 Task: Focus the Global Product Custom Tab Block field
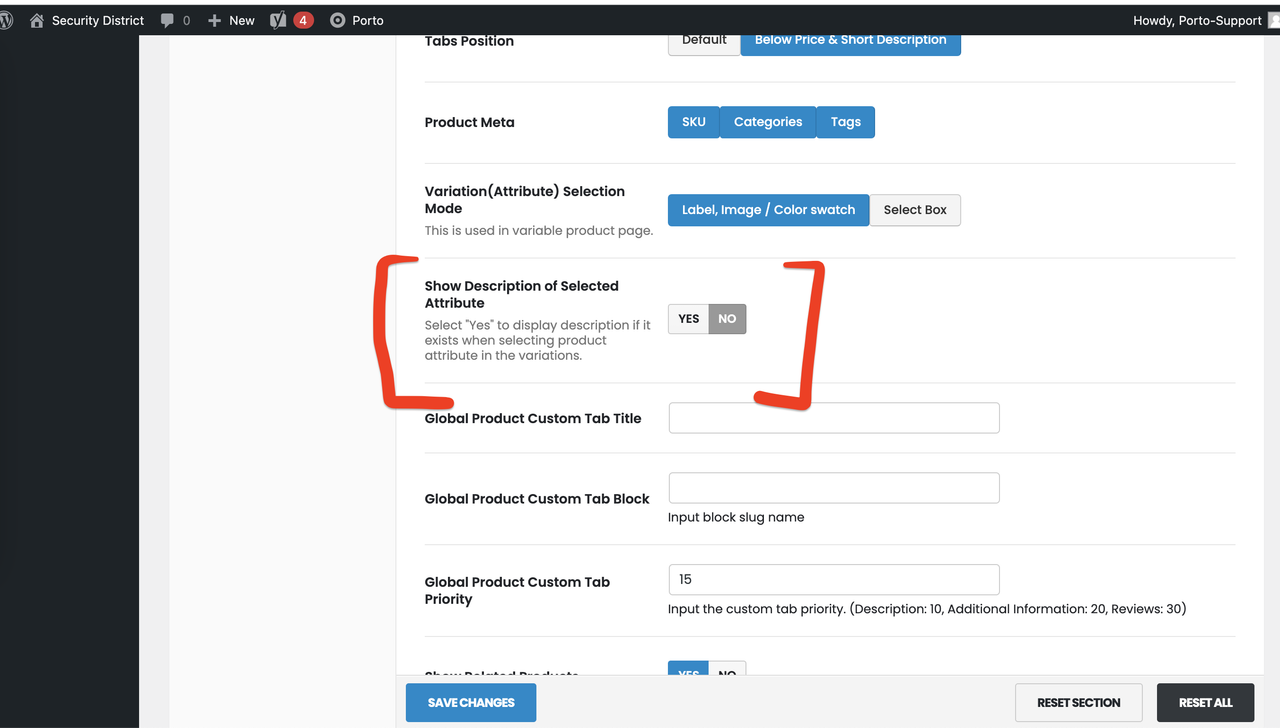[x=834, y=488]
